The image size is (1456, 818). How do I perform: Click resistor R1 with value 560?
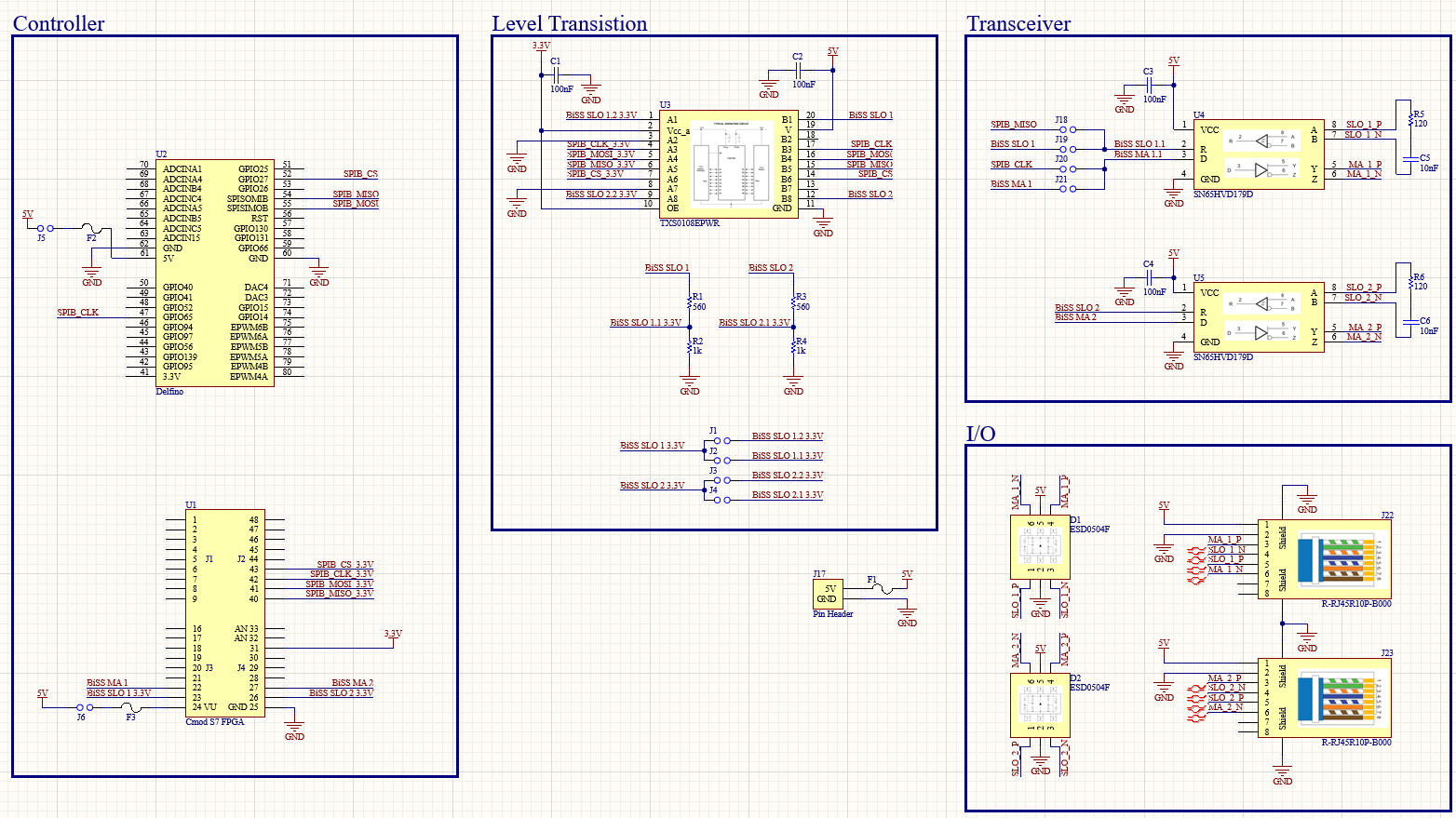click(690, 302)
